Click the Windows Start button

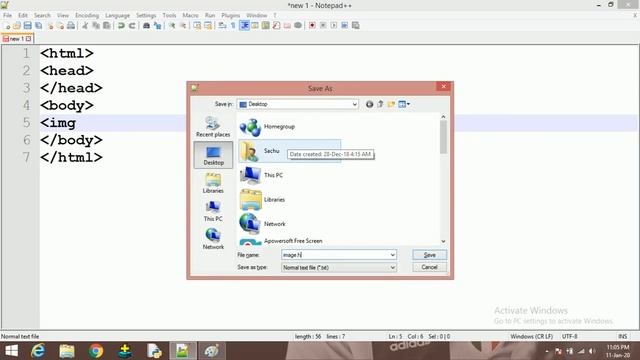11,351
